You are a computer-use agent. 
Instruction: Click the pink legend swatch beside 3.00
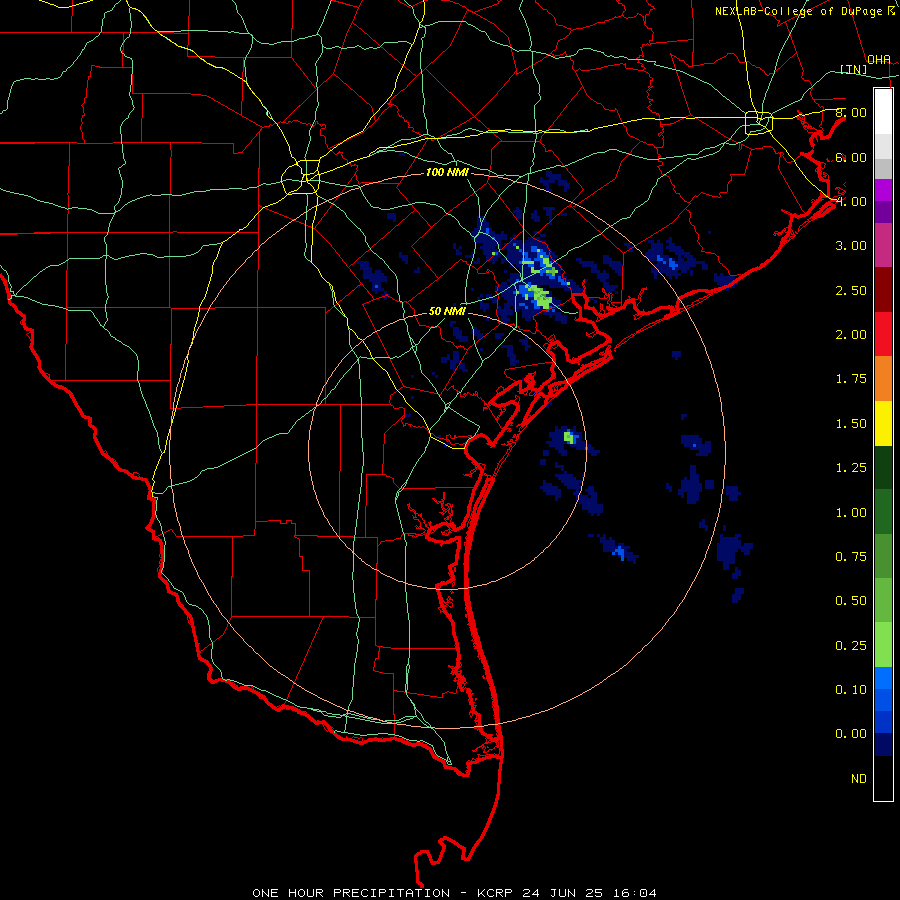(x=883, y=245)
